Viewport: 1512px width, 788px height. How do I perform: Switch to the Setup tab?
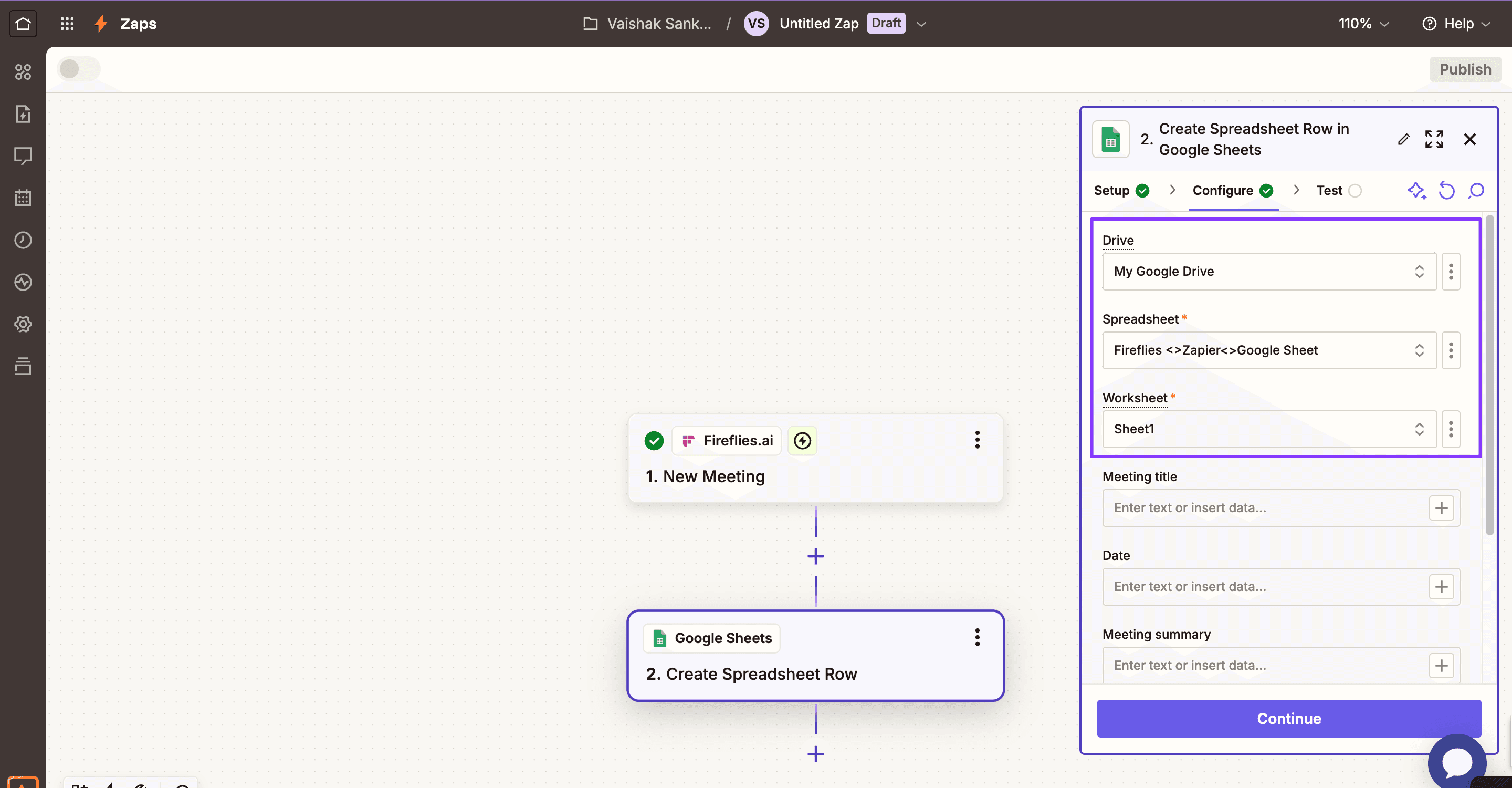(x=1121, y=190)
